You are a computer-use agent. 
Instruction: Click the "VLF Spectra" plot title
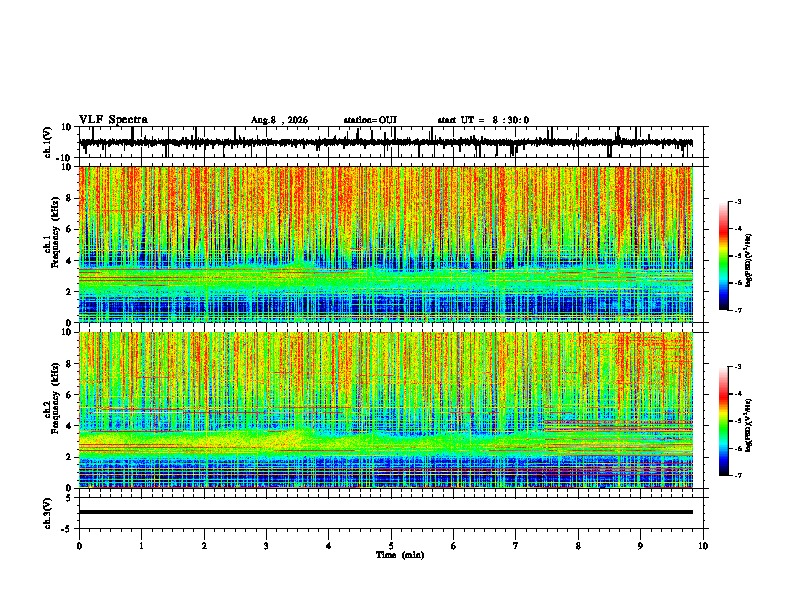pos(113,120)
